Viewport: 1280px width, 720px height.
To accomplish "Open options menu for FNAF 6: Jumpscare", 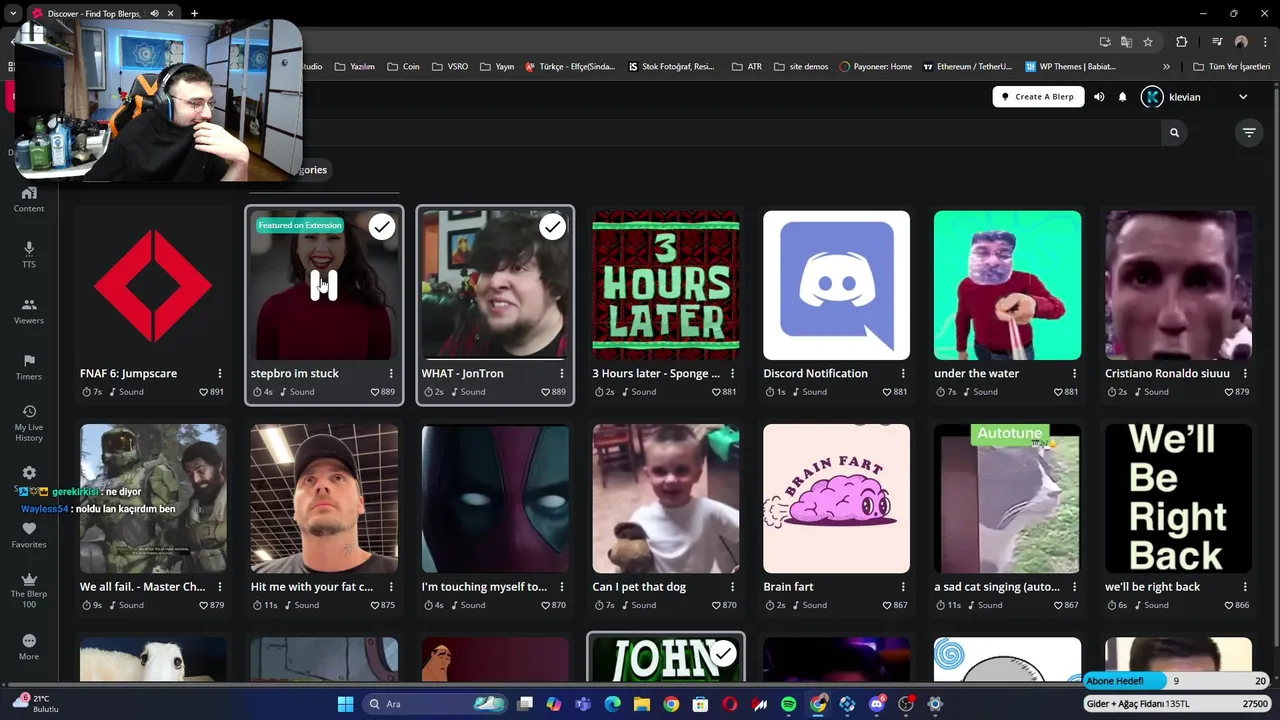I will [220, 373].
